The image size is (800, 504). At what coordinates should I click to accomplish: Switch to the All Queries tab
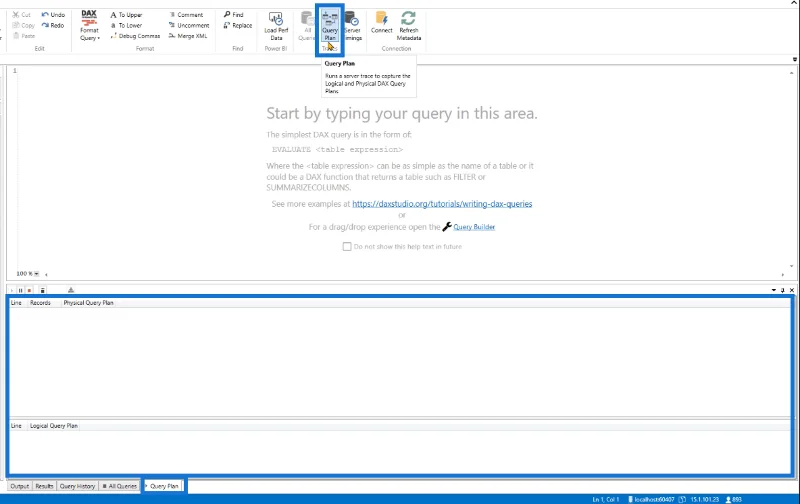point(120,486)
